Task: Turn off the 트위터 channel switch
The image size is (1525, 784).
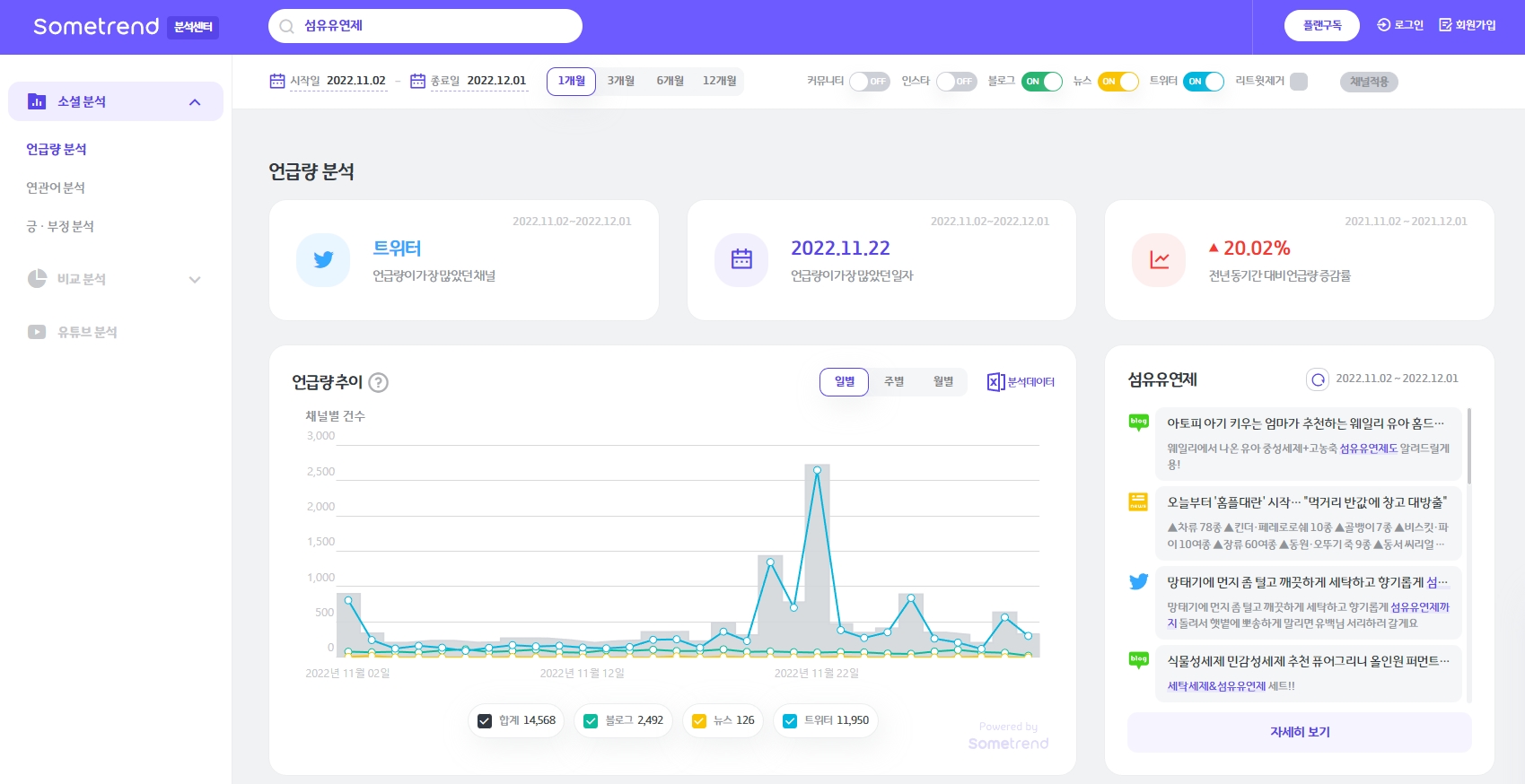Action: point(1204,82)
